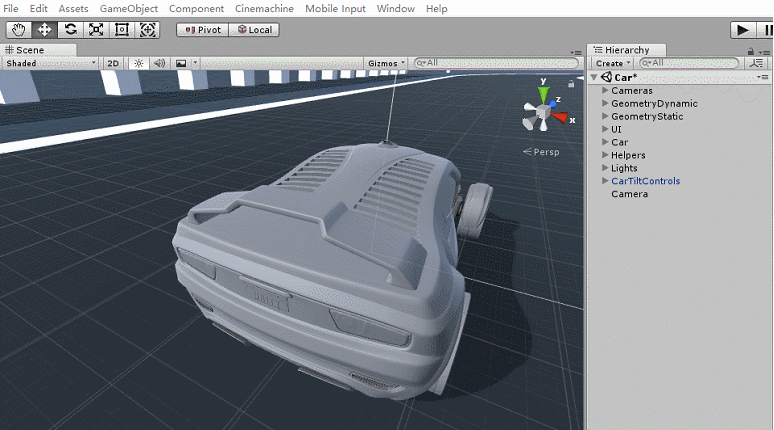This screenshot has width=774, height=430.
Task: Select Lights in the Hierarchy
Action: click(624, 168)
